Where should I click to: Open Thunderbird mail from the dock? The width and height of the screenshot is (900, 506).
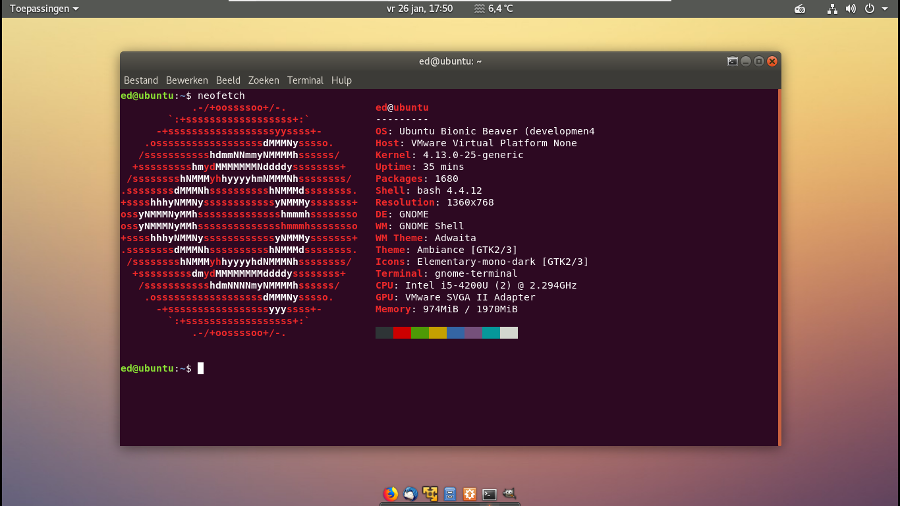coord(410,493)
